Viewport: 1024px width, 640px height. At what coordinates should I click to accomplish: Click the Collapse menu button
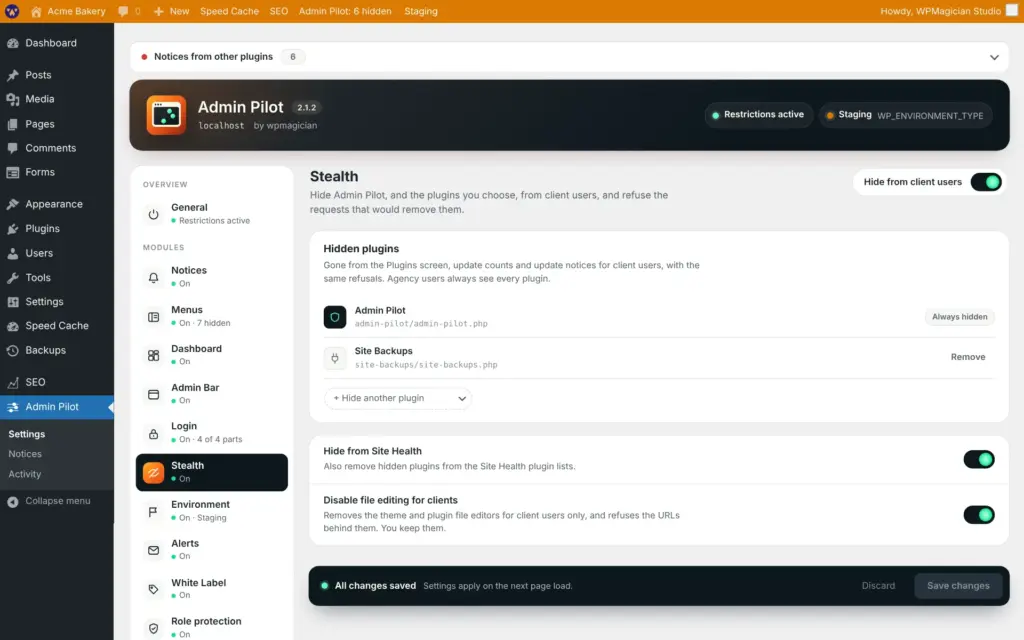[49, 501]
